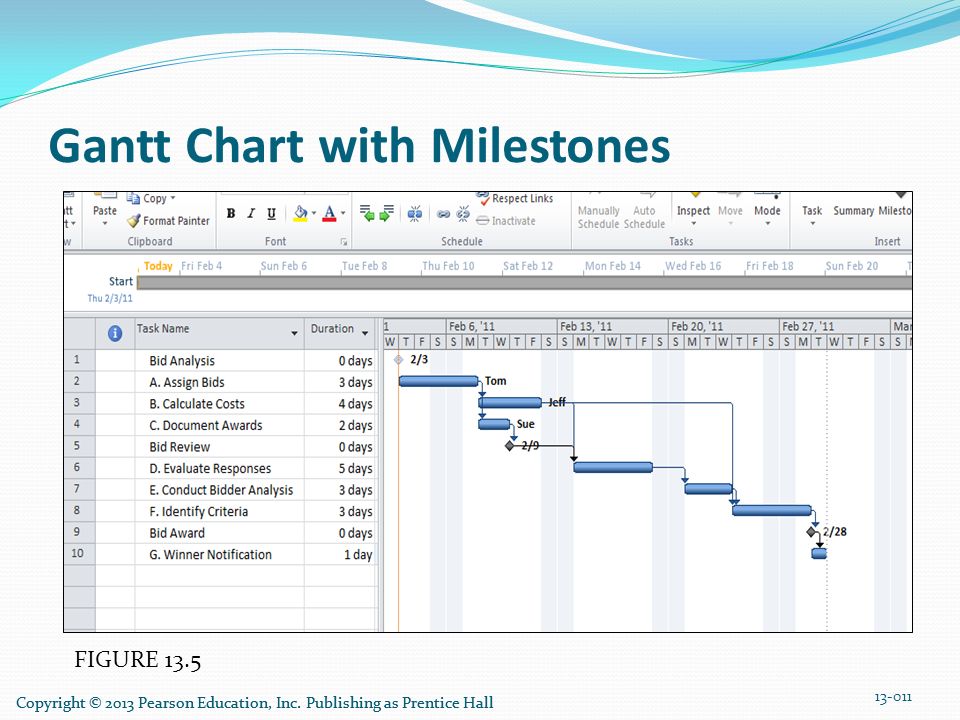
Task: Click the Unlink Tasks broken chain icon
Action: [463, 214]
